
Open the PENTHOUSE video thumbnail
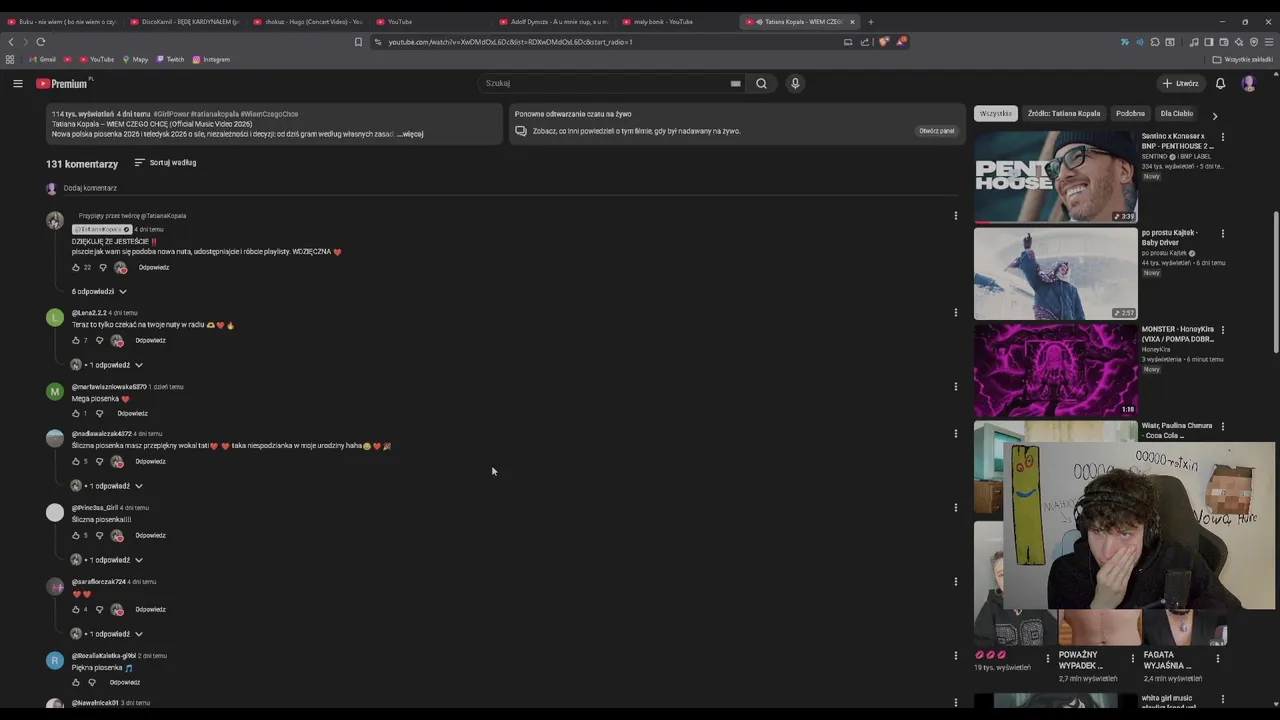click(x=1055, y=177)
